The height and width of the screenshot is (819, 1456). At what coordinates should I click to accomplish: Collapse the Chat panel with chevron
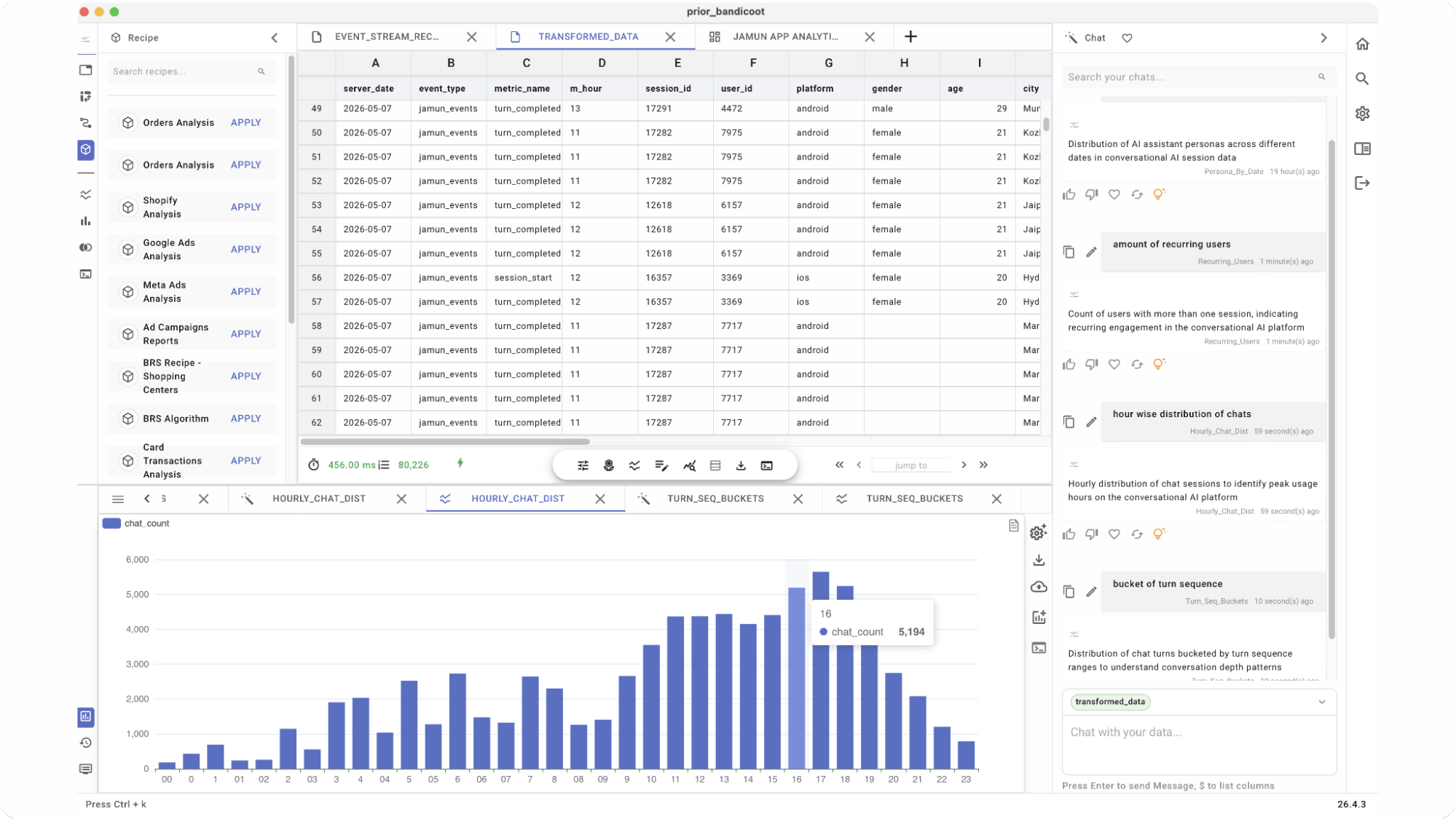[1323, 38]
